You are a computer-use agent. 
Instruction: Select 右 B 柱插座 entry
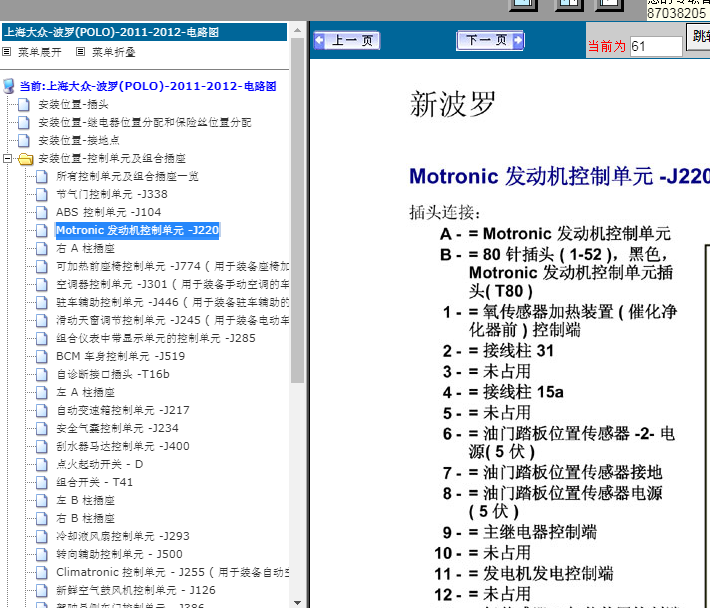tap(85, 518)
